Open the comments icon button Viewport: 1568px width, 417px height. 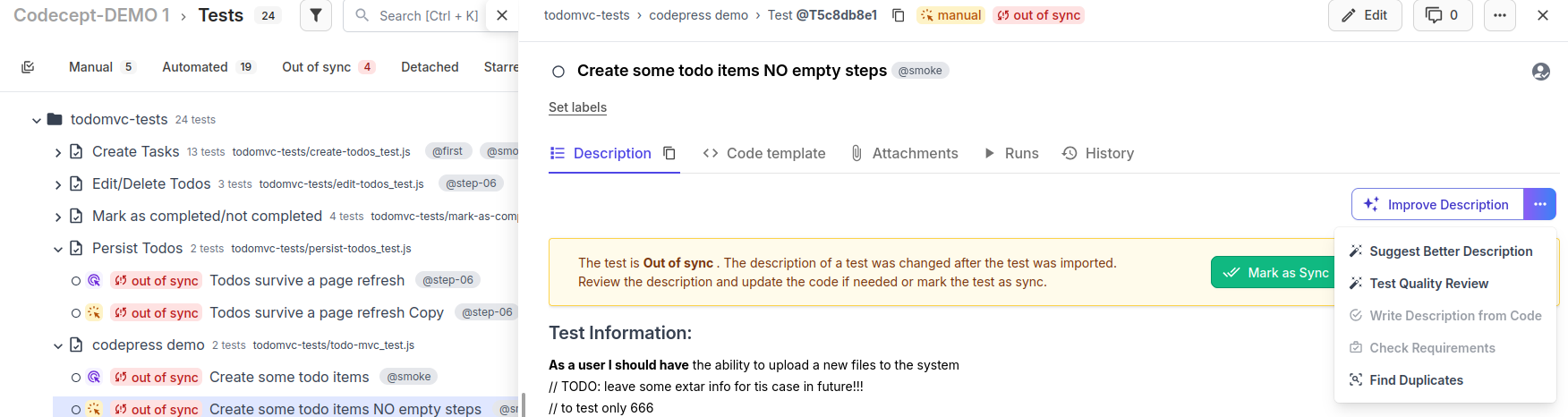point(1442,15)
